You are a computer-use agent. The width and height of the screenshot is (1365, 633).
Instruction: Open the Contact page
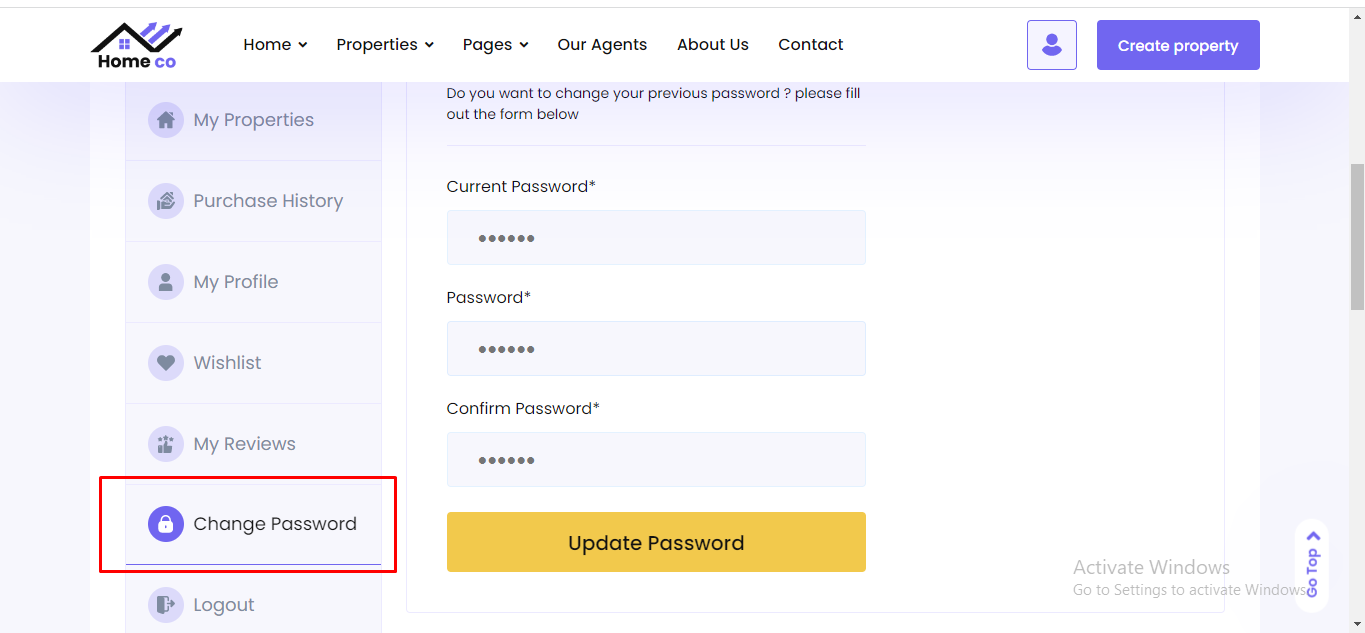click(x=811, y=45)
